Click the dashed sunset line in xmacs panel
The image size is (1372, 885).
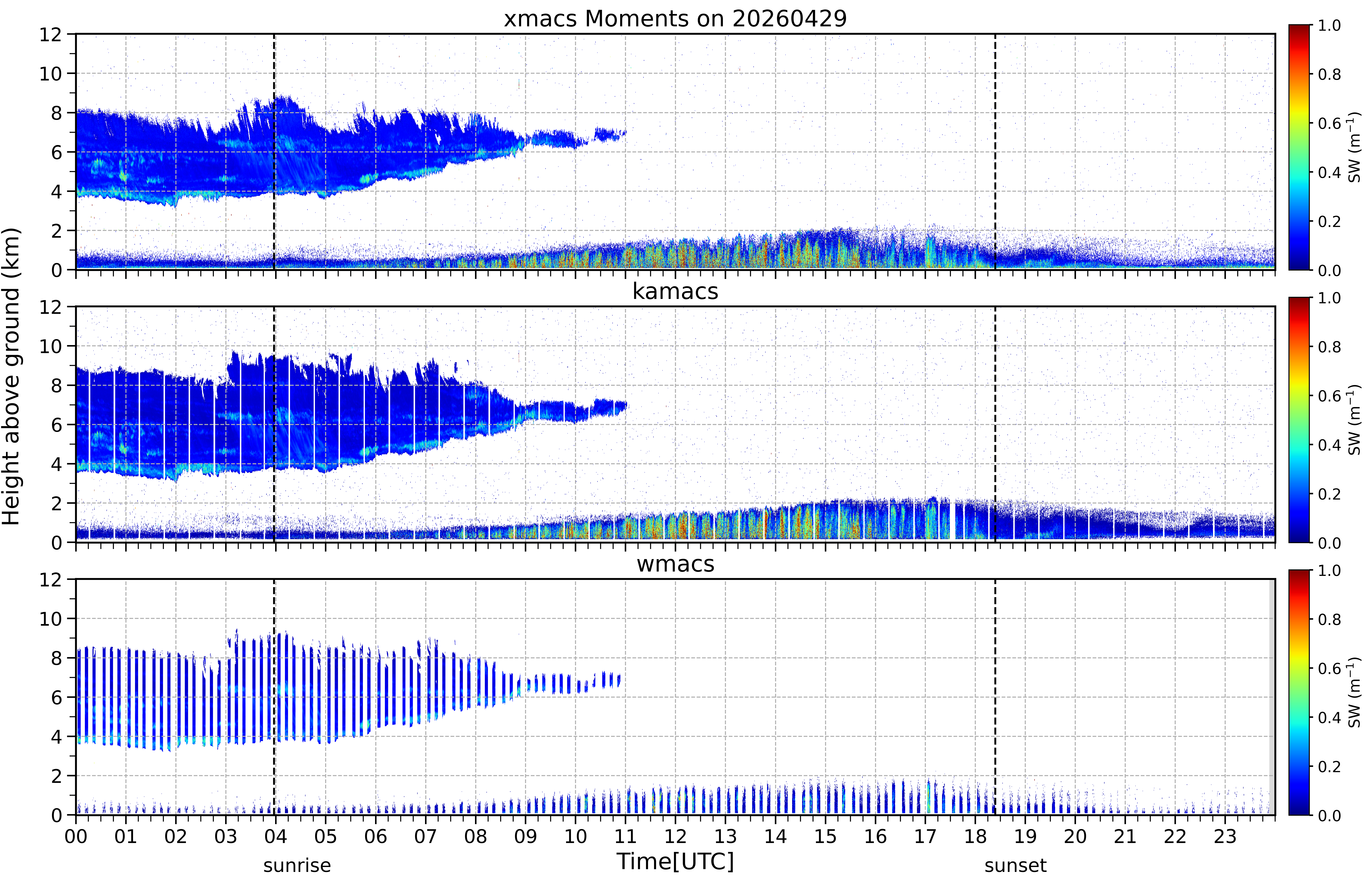995,152
